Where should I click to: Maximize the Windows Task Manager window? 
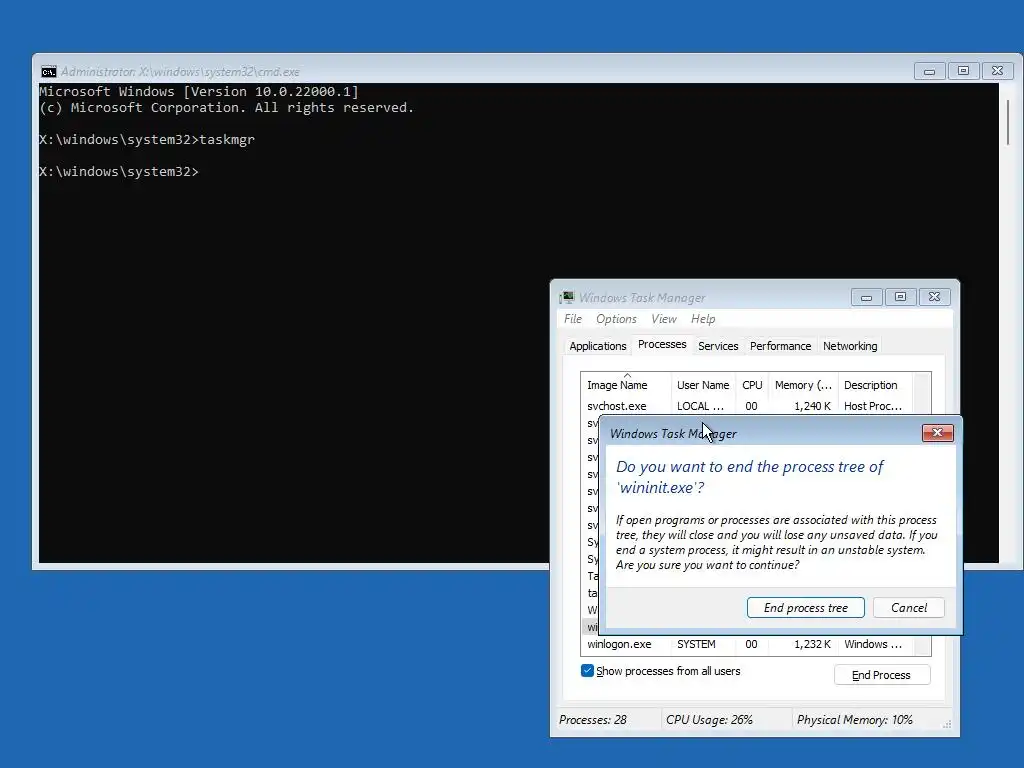pyautogui.click(x=900, y=298)
